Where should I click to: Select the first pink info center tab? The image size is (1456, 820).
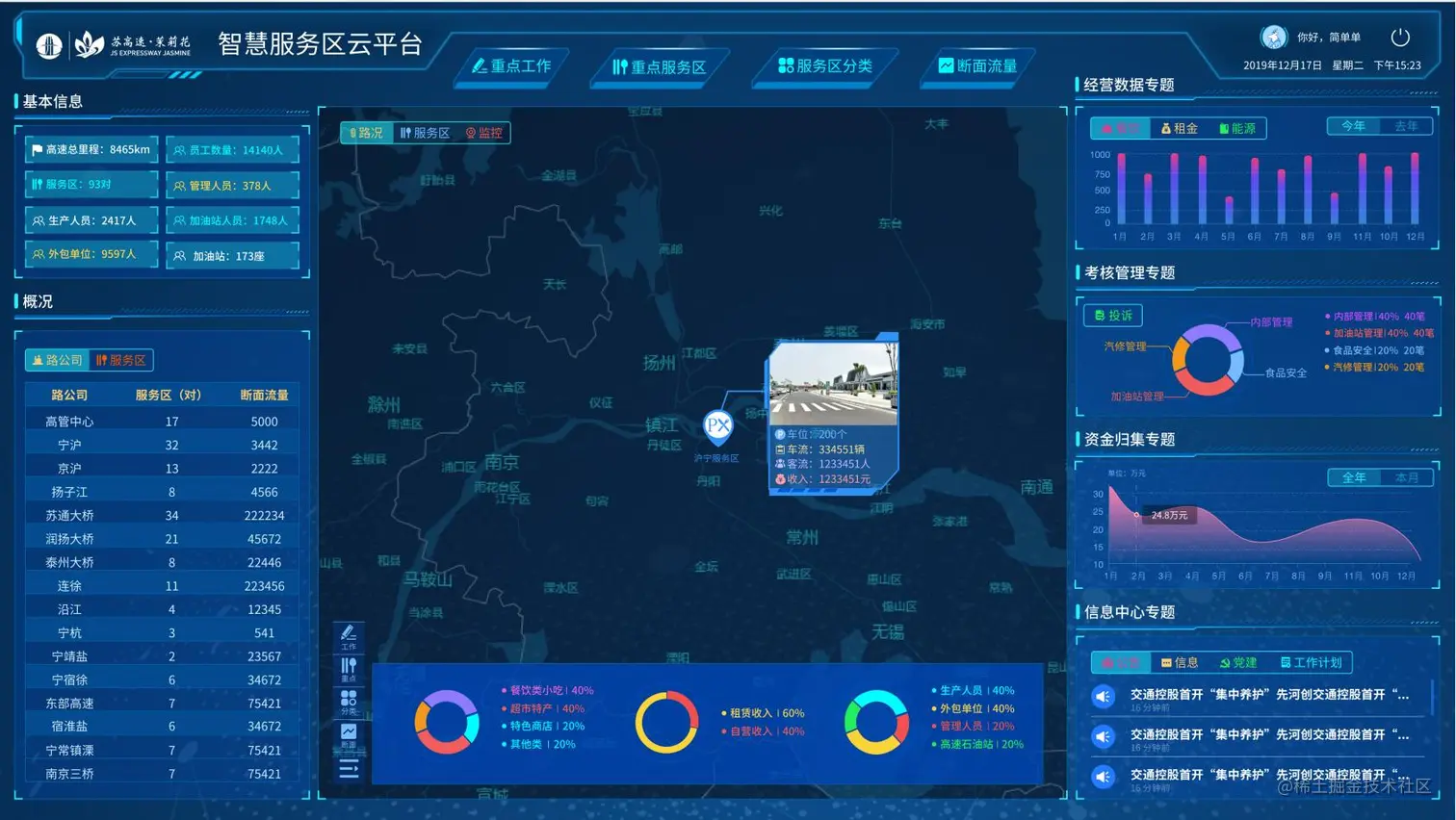1120,662
